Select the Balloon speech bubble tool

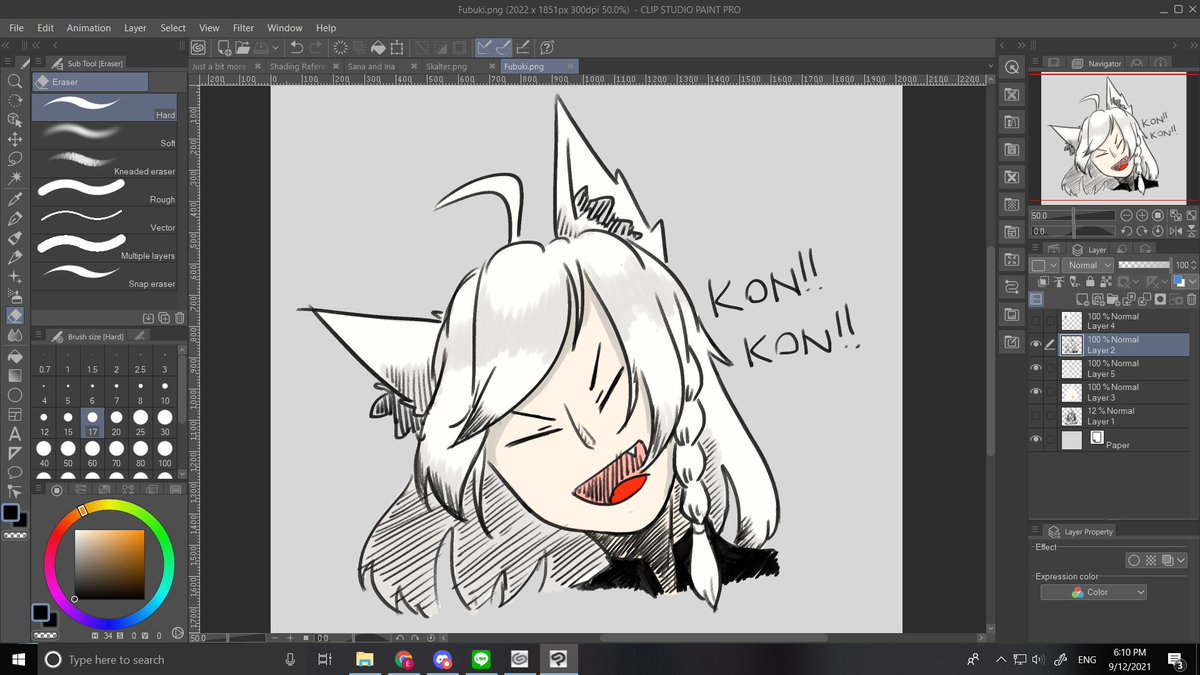click(x=14, y=472)
